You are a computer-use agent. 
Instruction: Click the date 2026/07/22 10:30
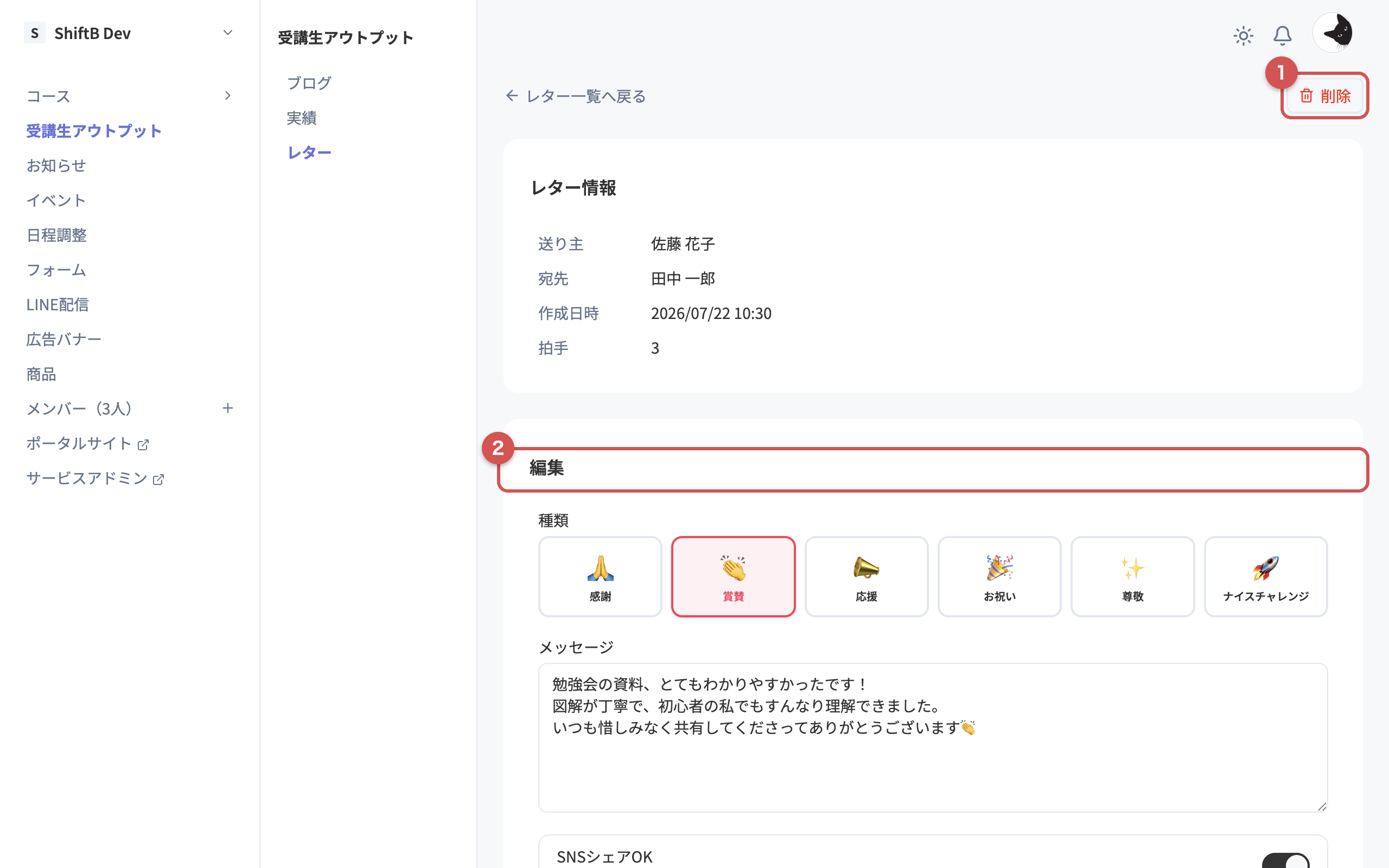711,314
